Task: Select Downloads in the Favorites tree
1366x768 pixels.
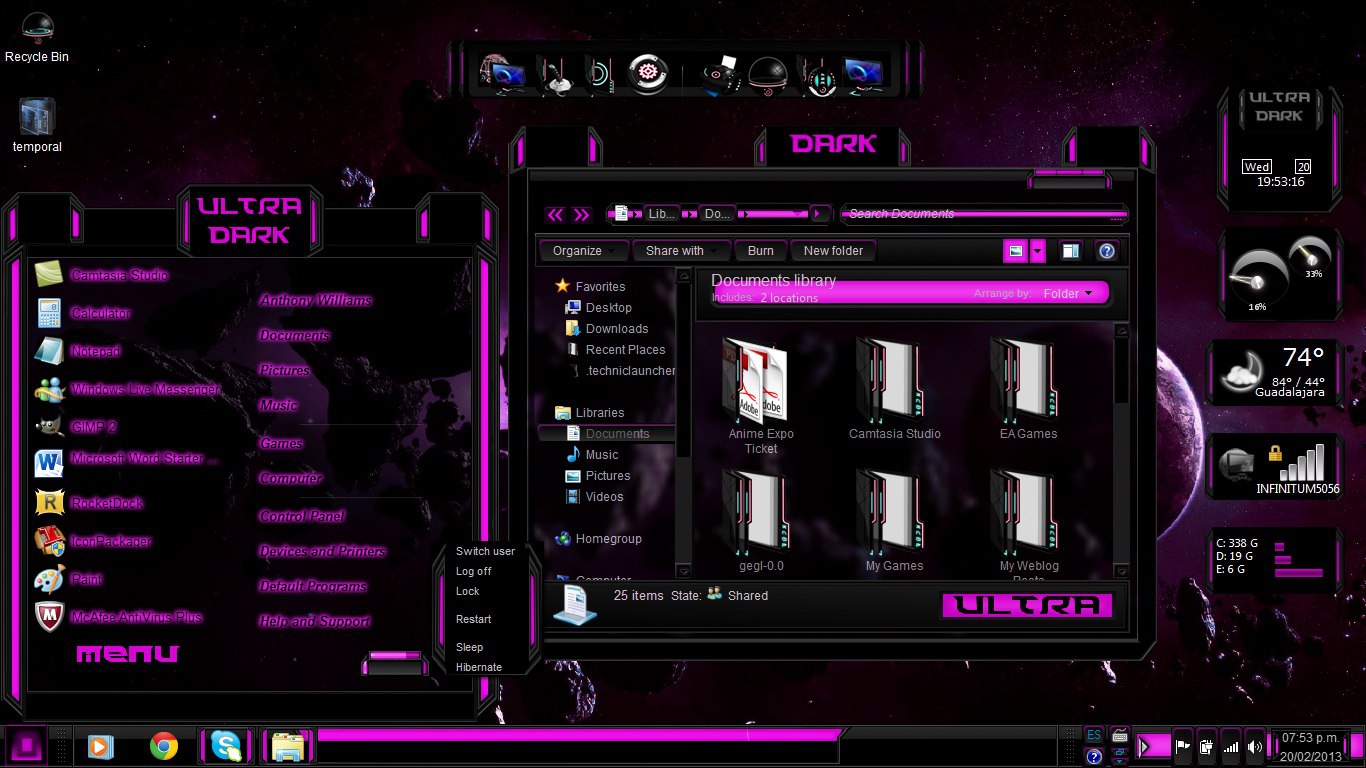Action: point(617,328)
